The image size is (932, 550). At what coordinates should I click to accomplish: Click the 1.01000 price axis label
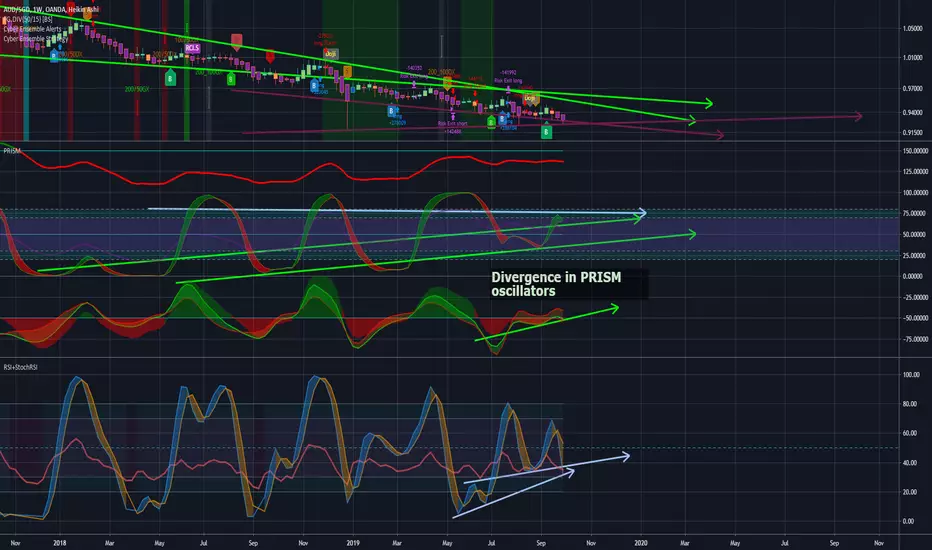[912, 58]
